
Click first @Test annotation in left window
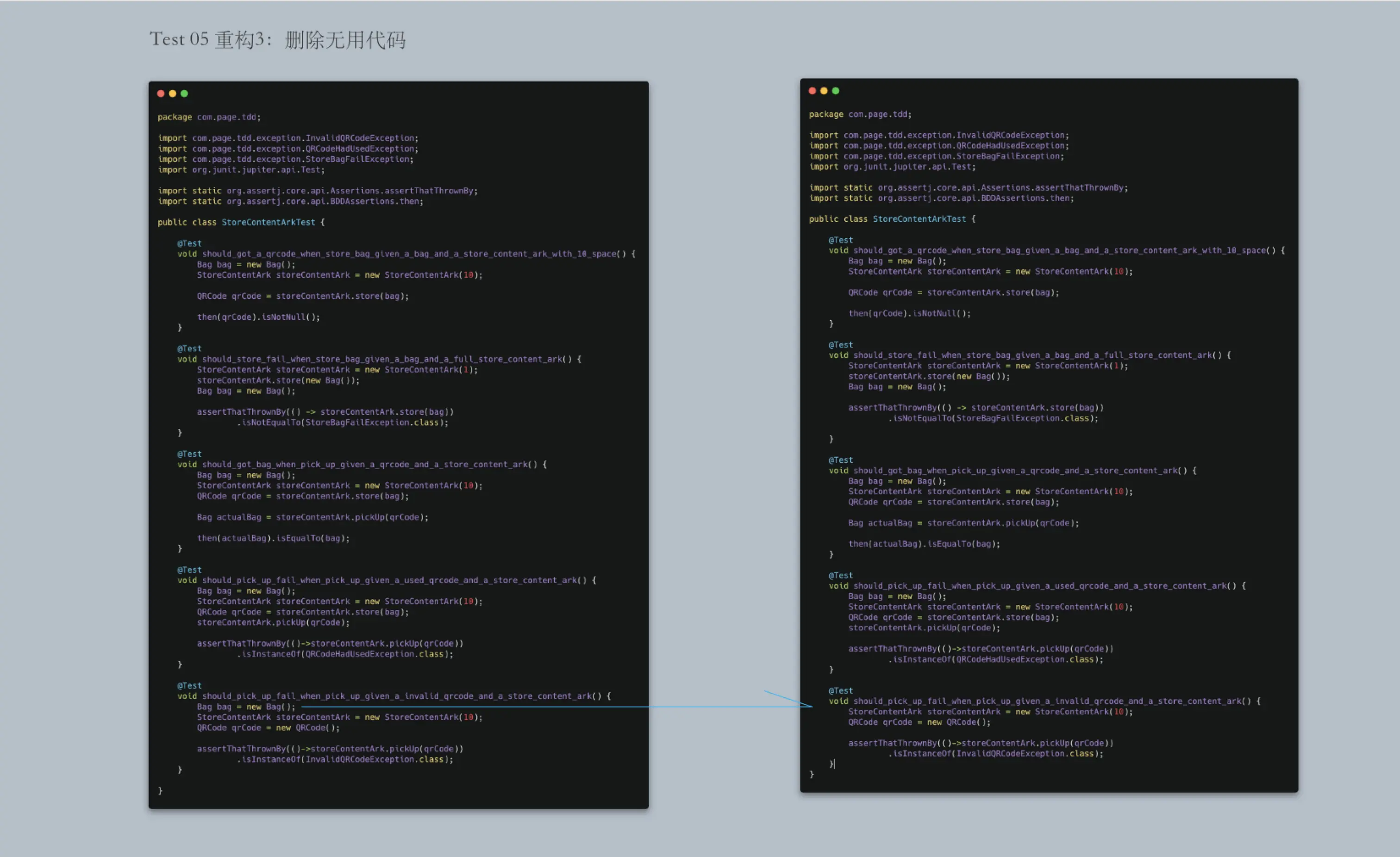pyautogui.click(x=189, y=243)
